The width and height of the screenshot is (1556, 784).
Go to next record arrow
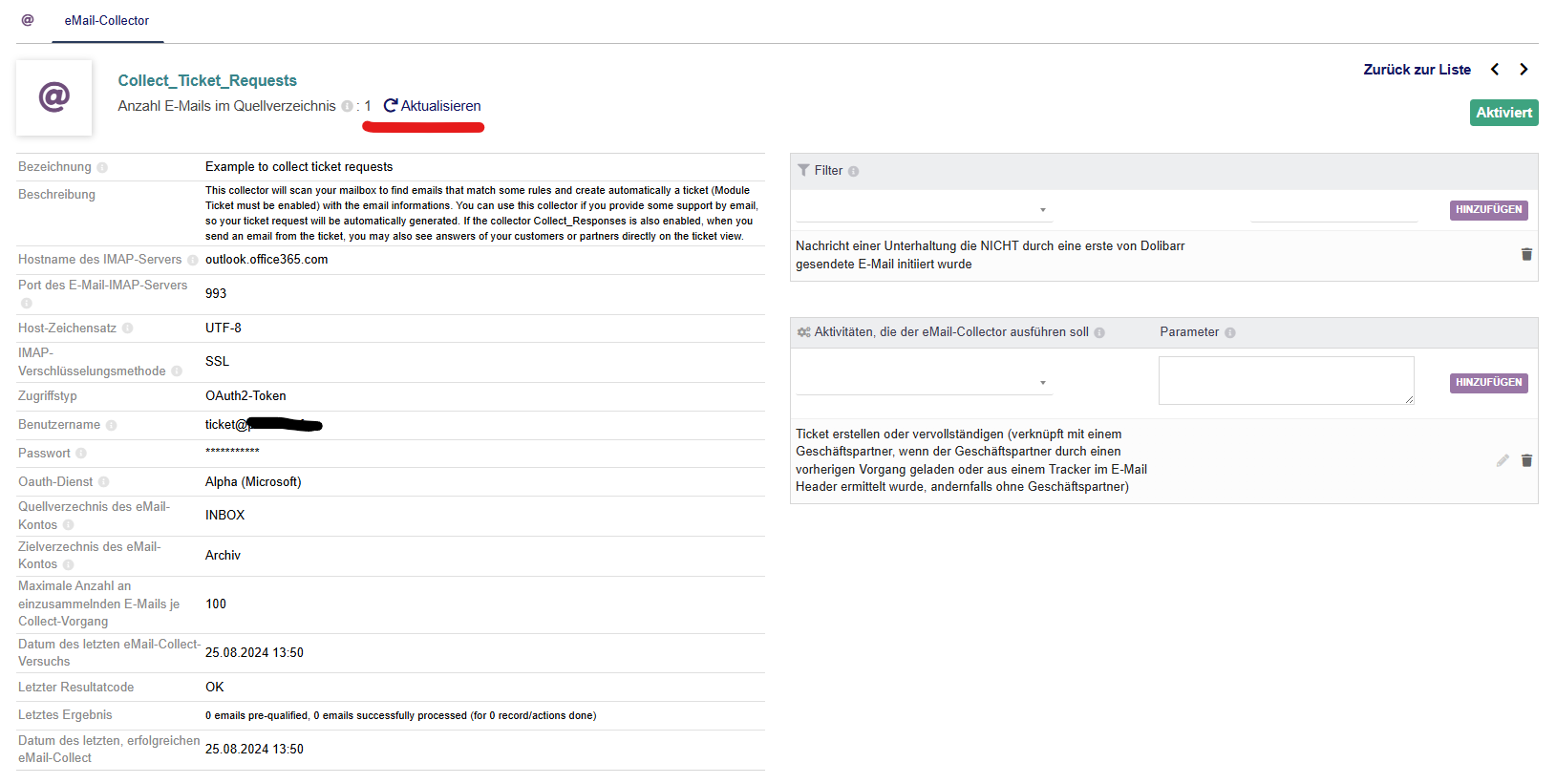tap(1524, 70)
